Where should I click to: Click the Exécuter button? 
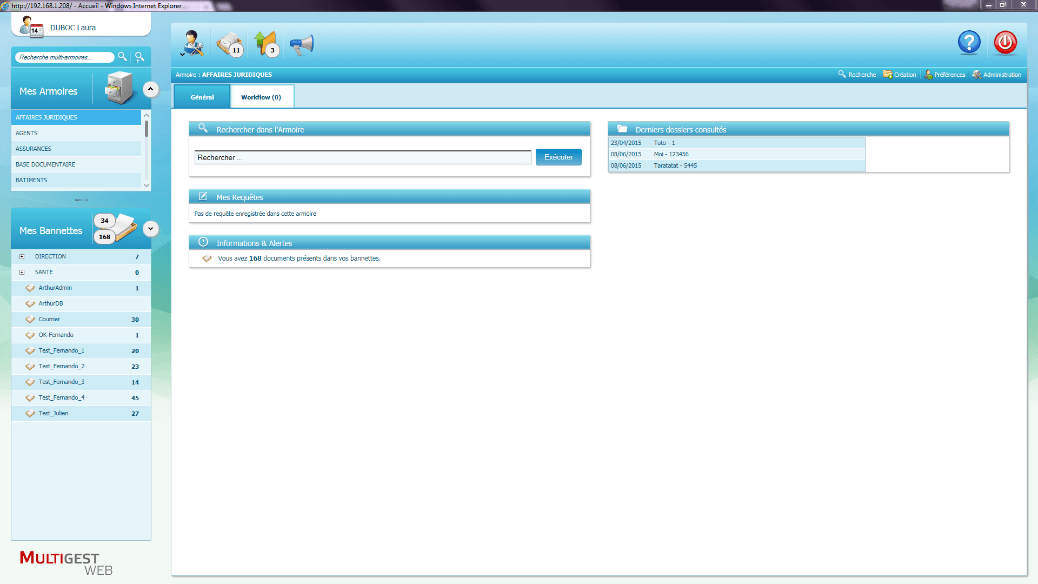click(x=558, y=157)
